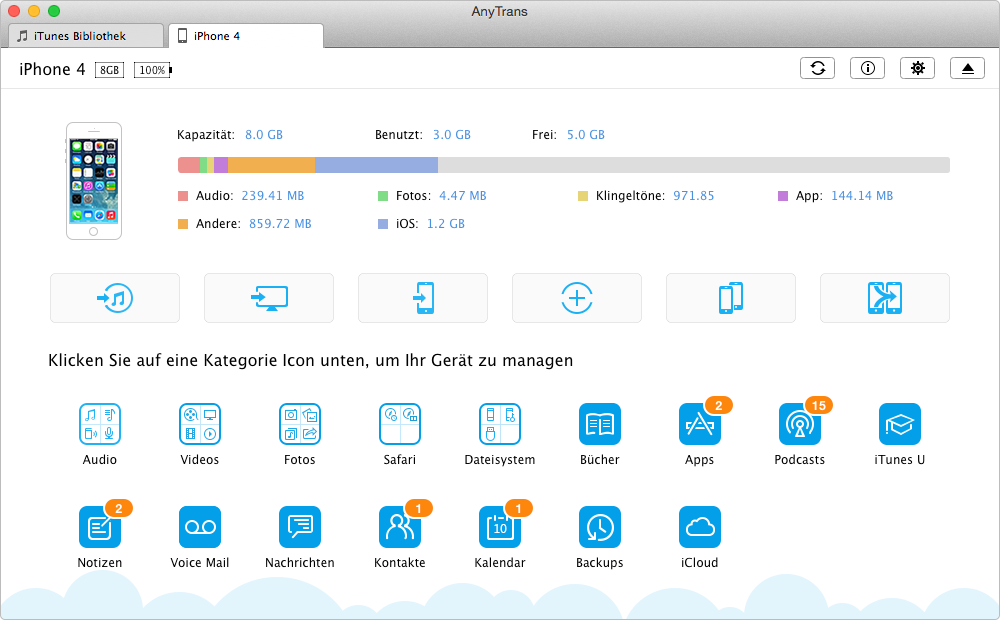Open the Dateisystem category icon
This screenshot has height=620, width=1000.
tap(500, 424)
